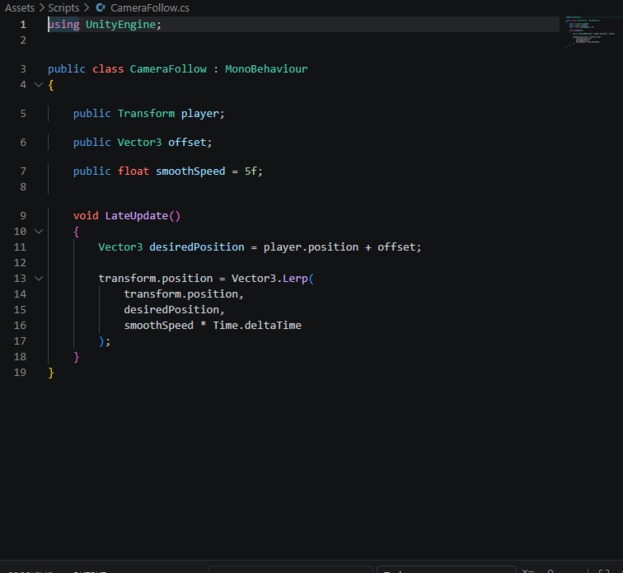Click the minimap code overview

pos(588,32)
